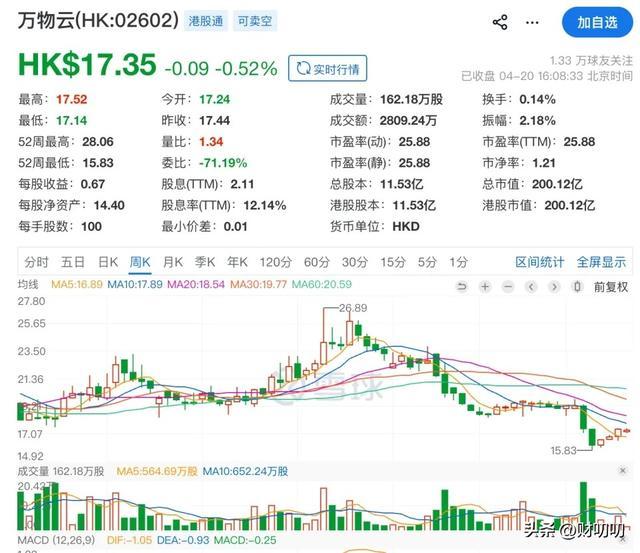Click the 今开 value 17.24
The image size is (640, 553).
[x=215, y=99]
